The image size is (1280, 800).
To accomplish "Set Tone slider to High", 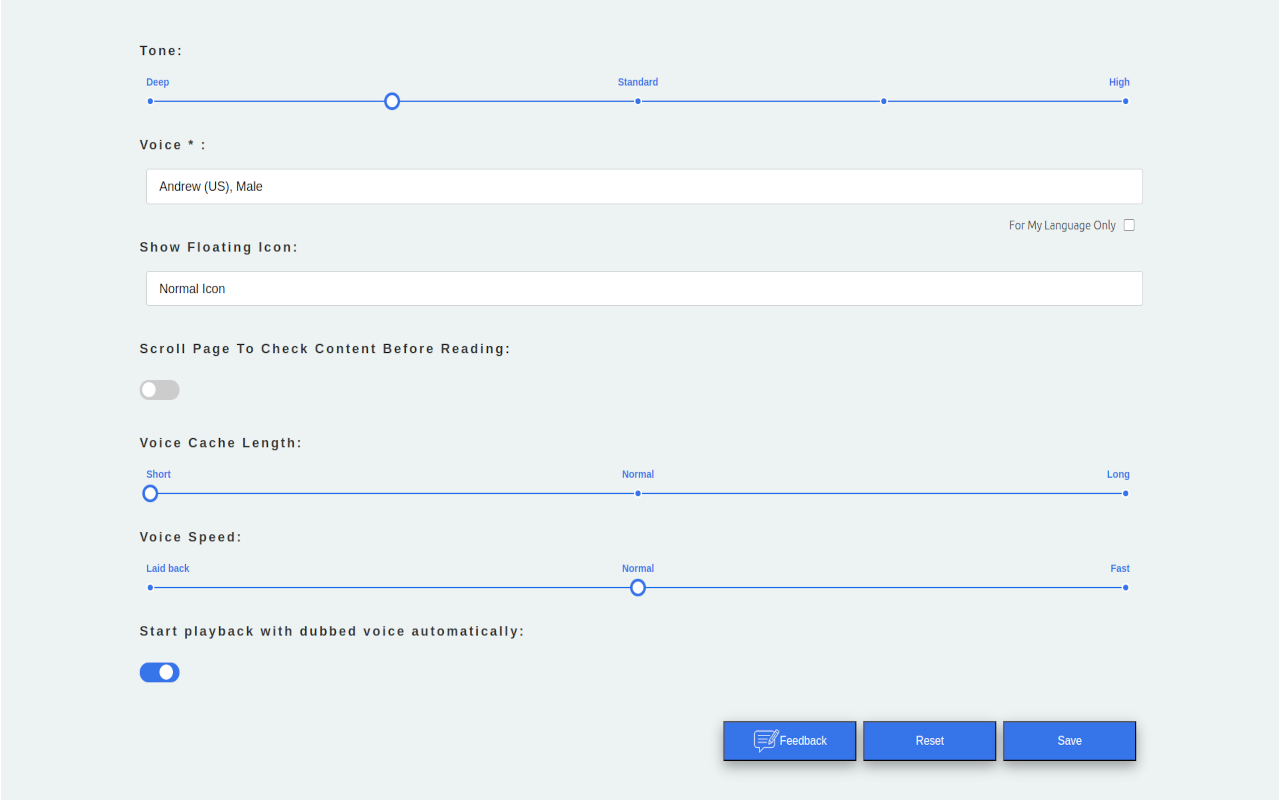I will [x=1125, y=101].
